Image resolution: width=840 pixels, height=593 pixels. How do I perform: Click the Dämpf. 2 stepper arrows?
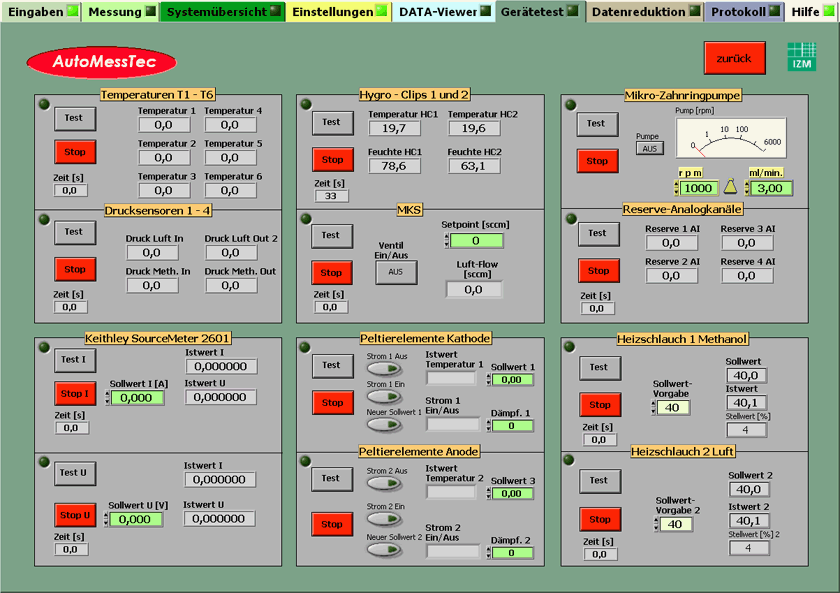click(x=489, y=553)
